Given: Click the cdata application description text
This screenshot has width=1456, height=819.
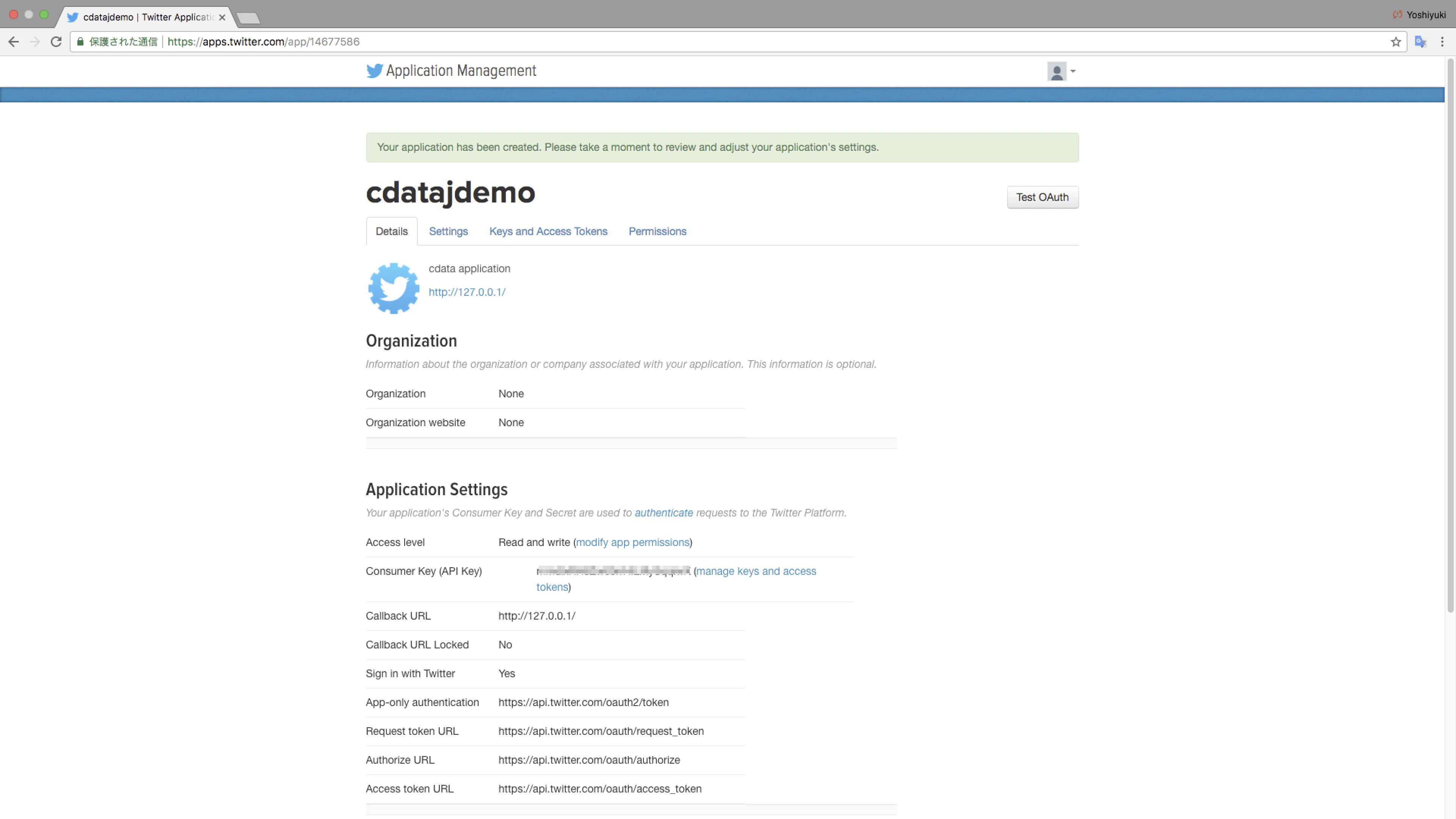Looking at the screenshot, I should pos(469,269).
